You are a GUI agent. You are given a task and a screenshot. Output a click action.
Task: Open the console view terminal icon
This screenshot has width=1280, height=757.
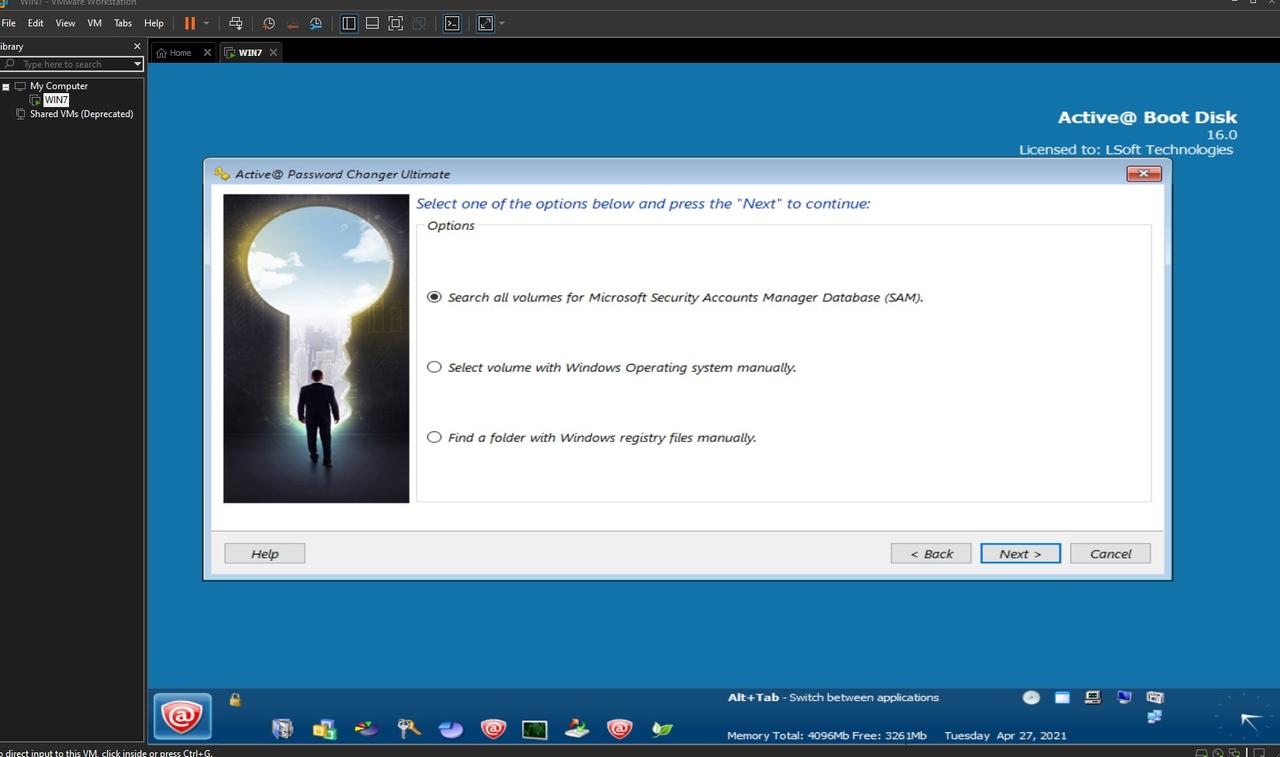click(x=452, y=23)
